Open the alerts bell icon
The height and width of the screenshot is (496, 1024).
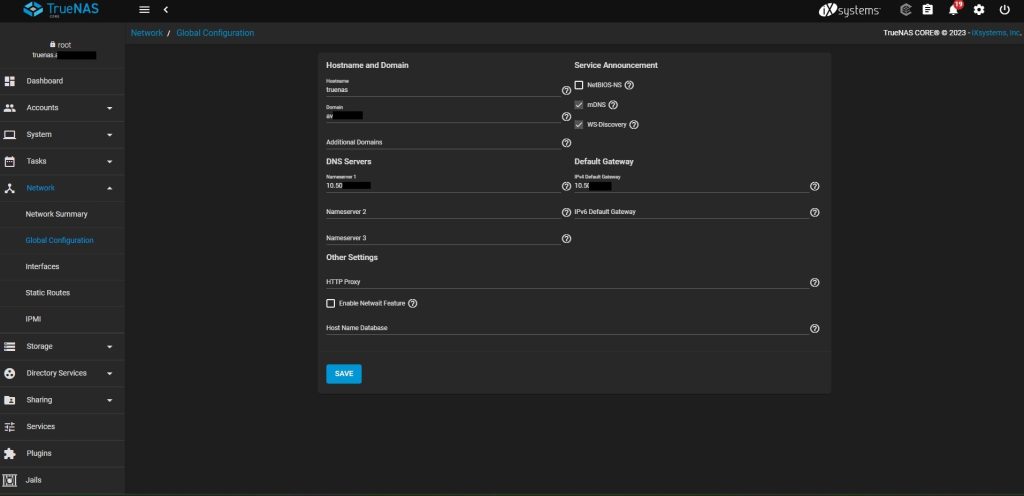point(953,10)
